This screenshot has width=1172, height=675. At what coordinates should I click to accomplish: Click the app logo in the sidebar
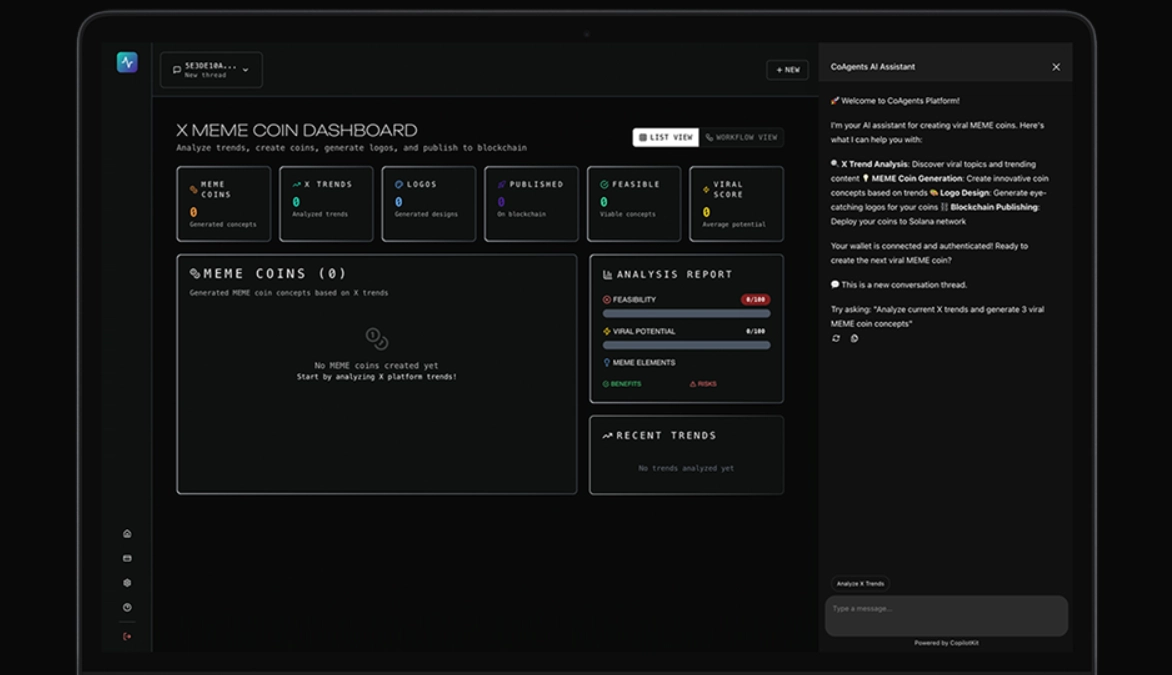click(x=127, y=62)
